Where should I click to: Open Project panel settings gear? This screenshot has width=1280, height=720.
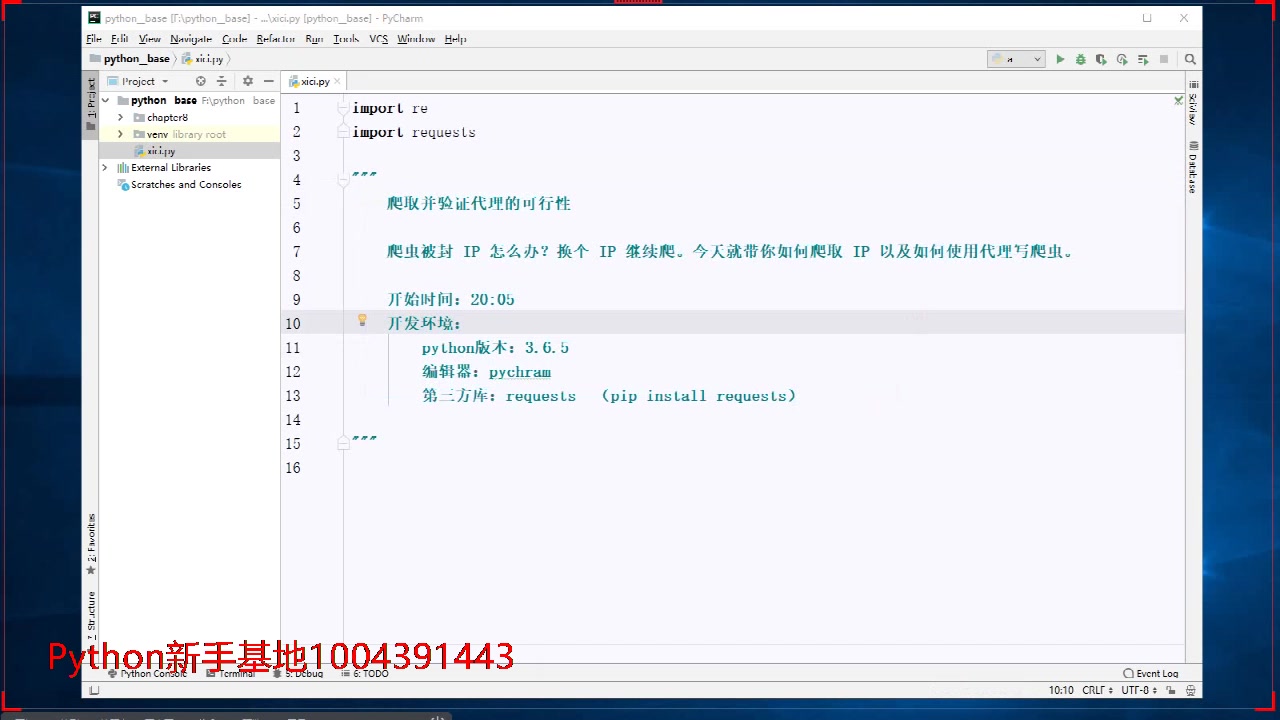247,81
